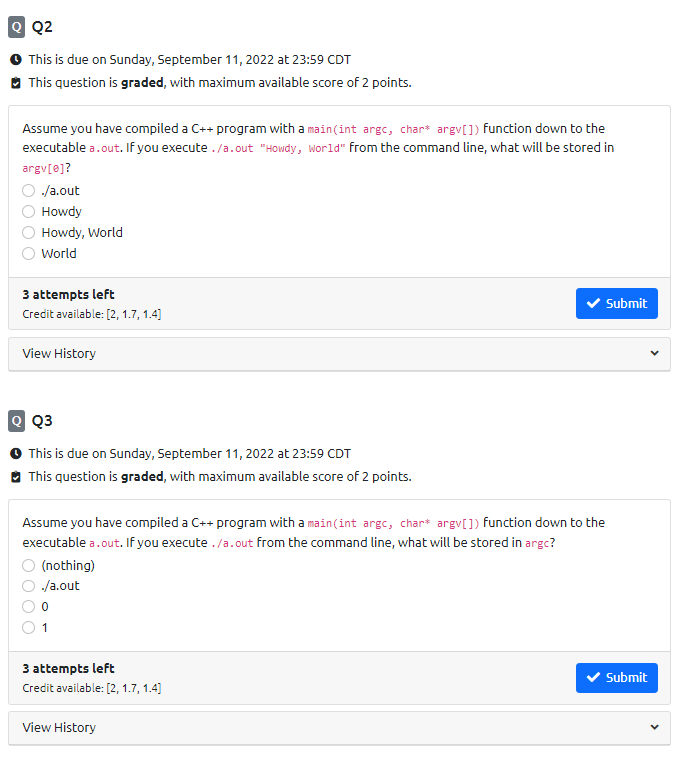Click the clock icon beside Q2 due date
The width and height of the screenshot is (688, 760).
coord(16,60)
